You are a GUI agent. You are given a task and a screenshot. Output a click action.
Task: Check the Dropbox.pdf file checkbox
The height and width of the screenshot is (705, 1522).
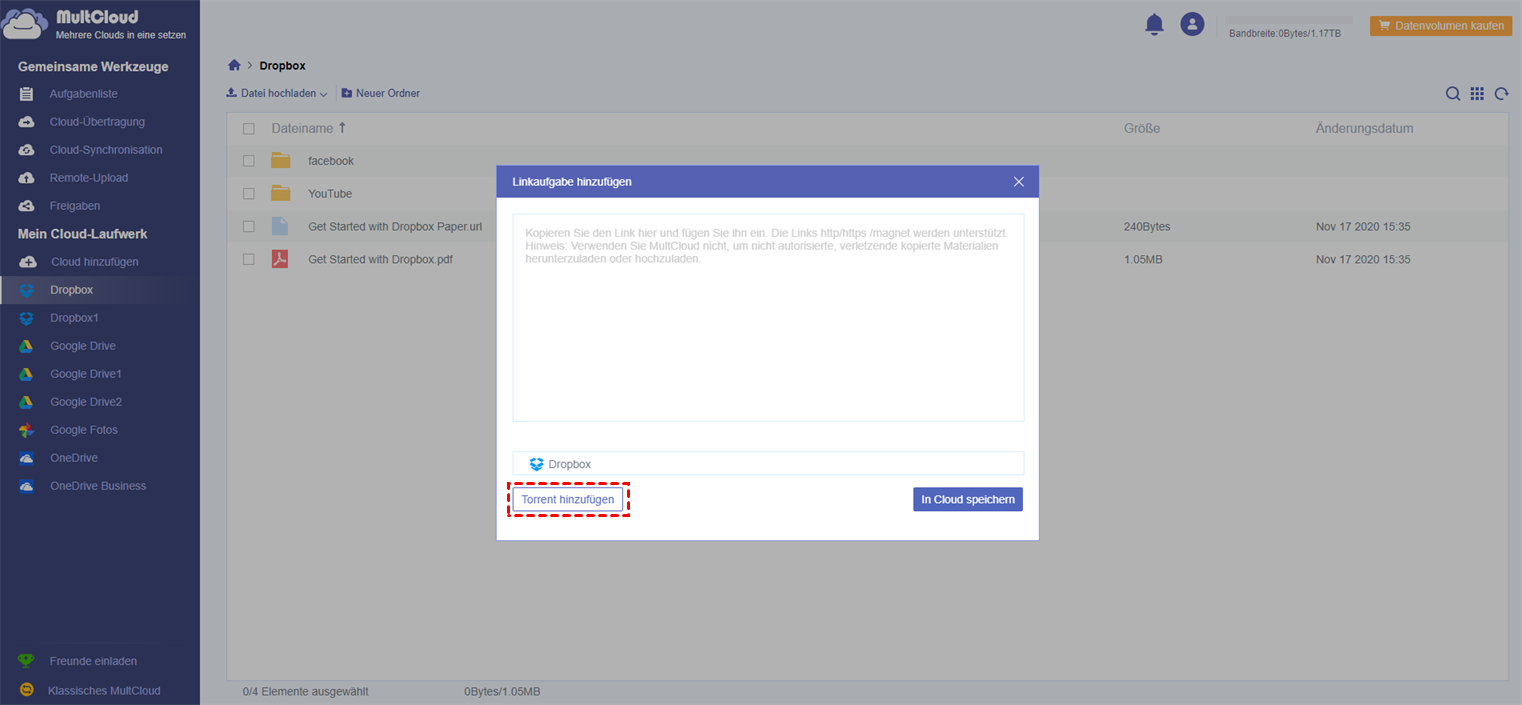(249, 259)
